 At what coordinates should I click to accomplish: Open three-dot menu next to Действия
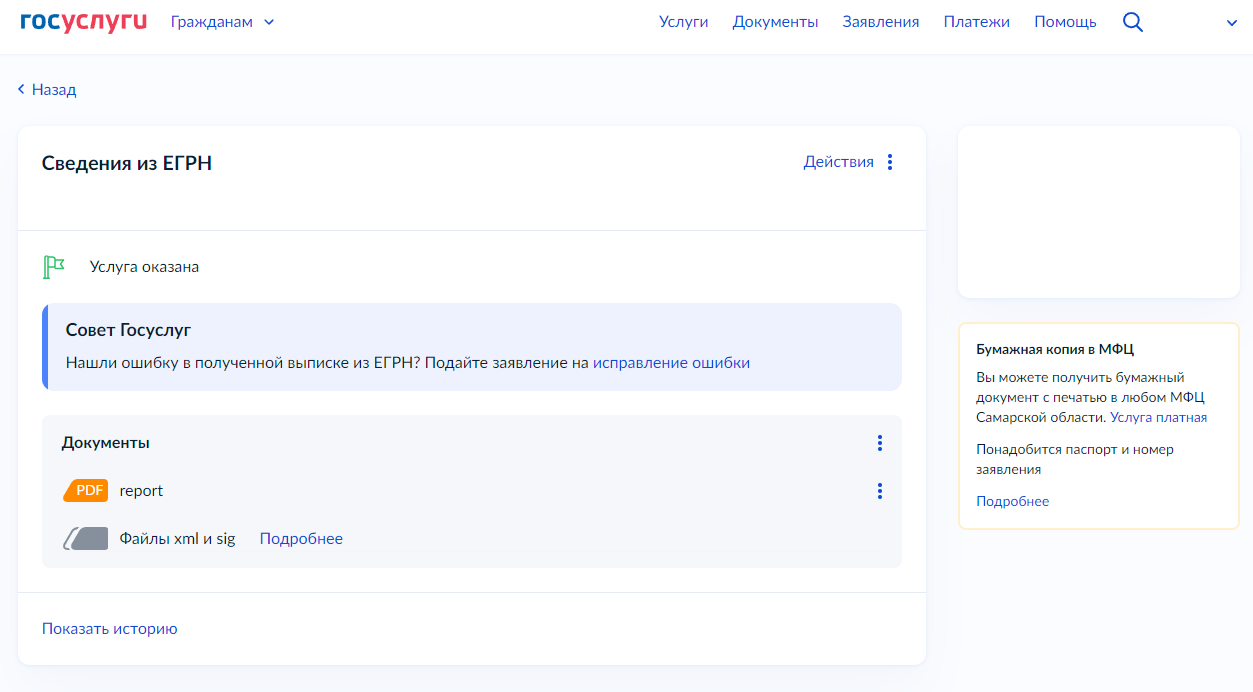click(890, 162)
